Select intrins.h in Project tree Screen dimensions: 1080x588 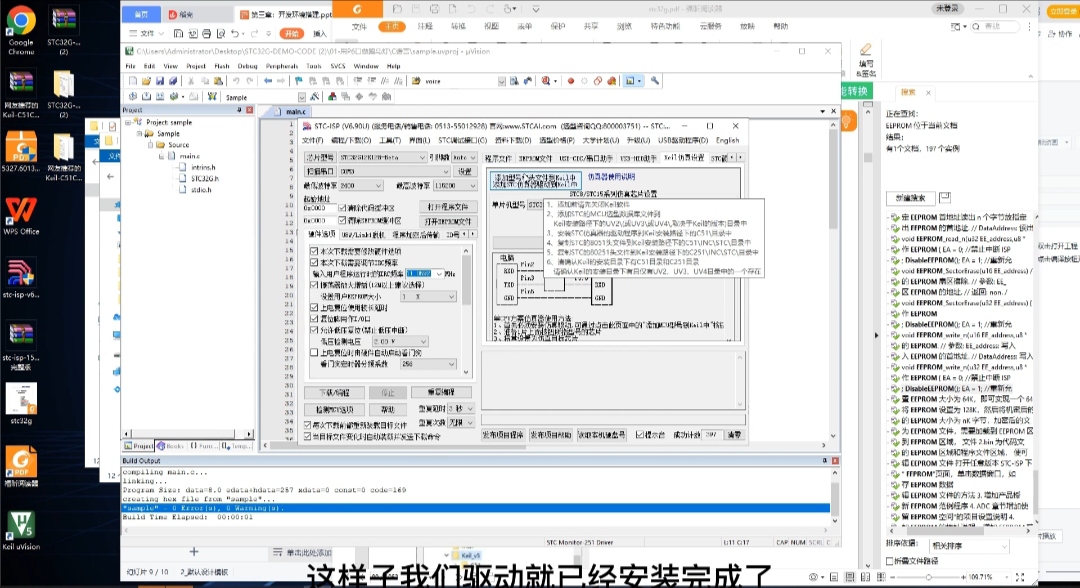point(202,167)
